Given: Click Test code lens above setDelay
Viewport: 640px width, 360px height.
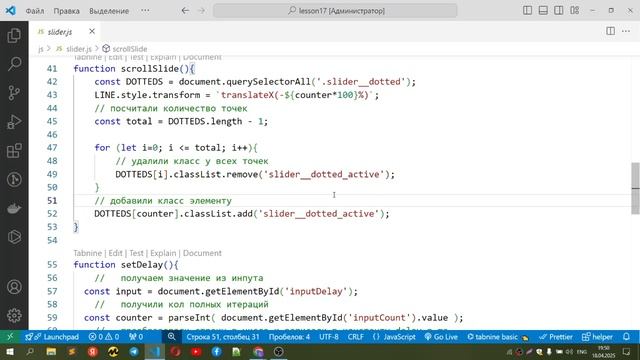Looking at the screenshot, I should (x=136, y=253).
